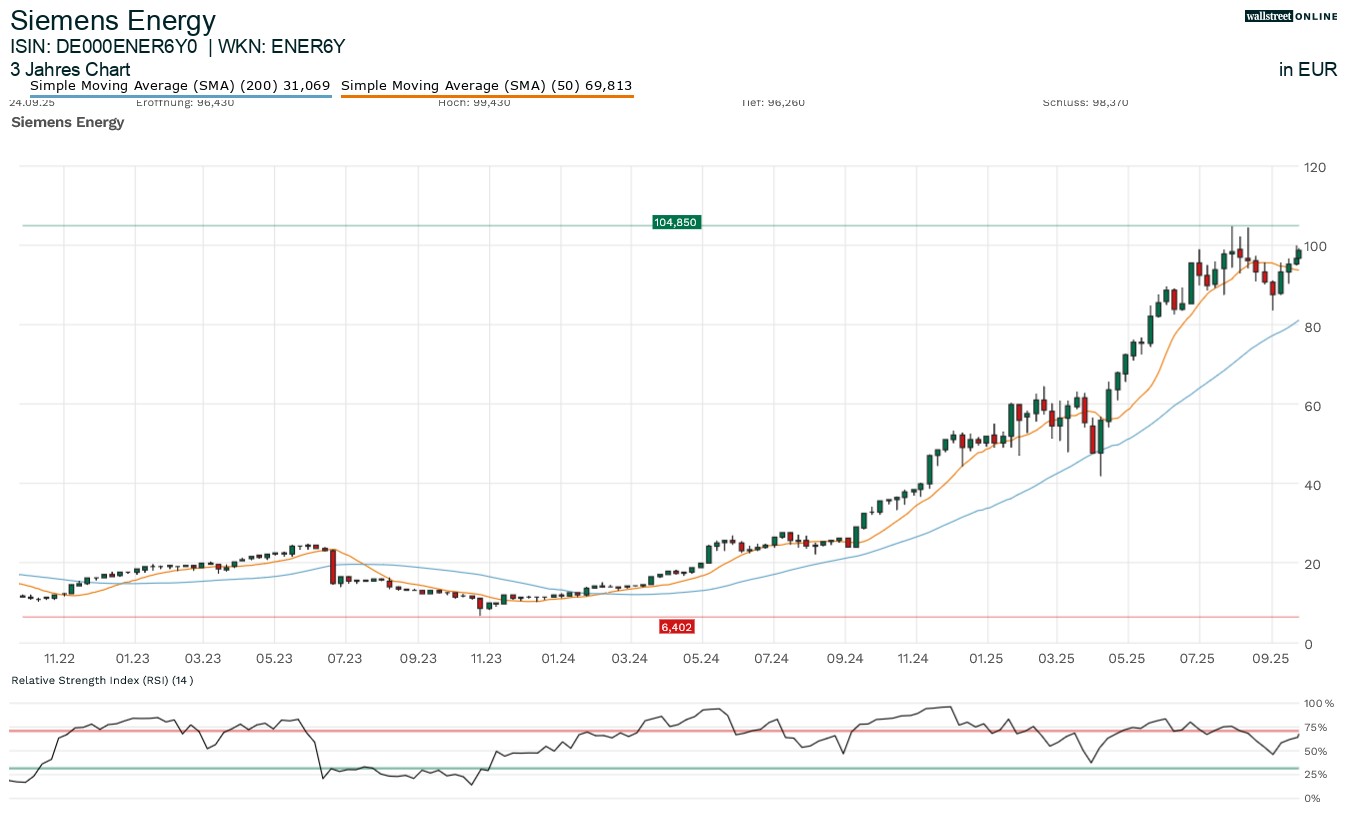The image size is (1349, 831).
Task: Click the 40 price axis label
Action: [x=1314, y=486]
